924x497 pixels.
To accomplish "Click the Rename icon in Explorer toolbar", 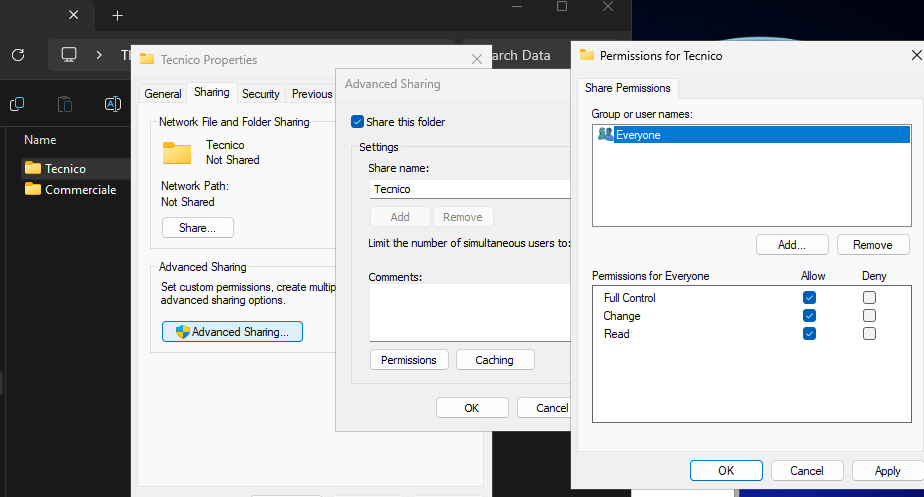I will pos(112,104).
